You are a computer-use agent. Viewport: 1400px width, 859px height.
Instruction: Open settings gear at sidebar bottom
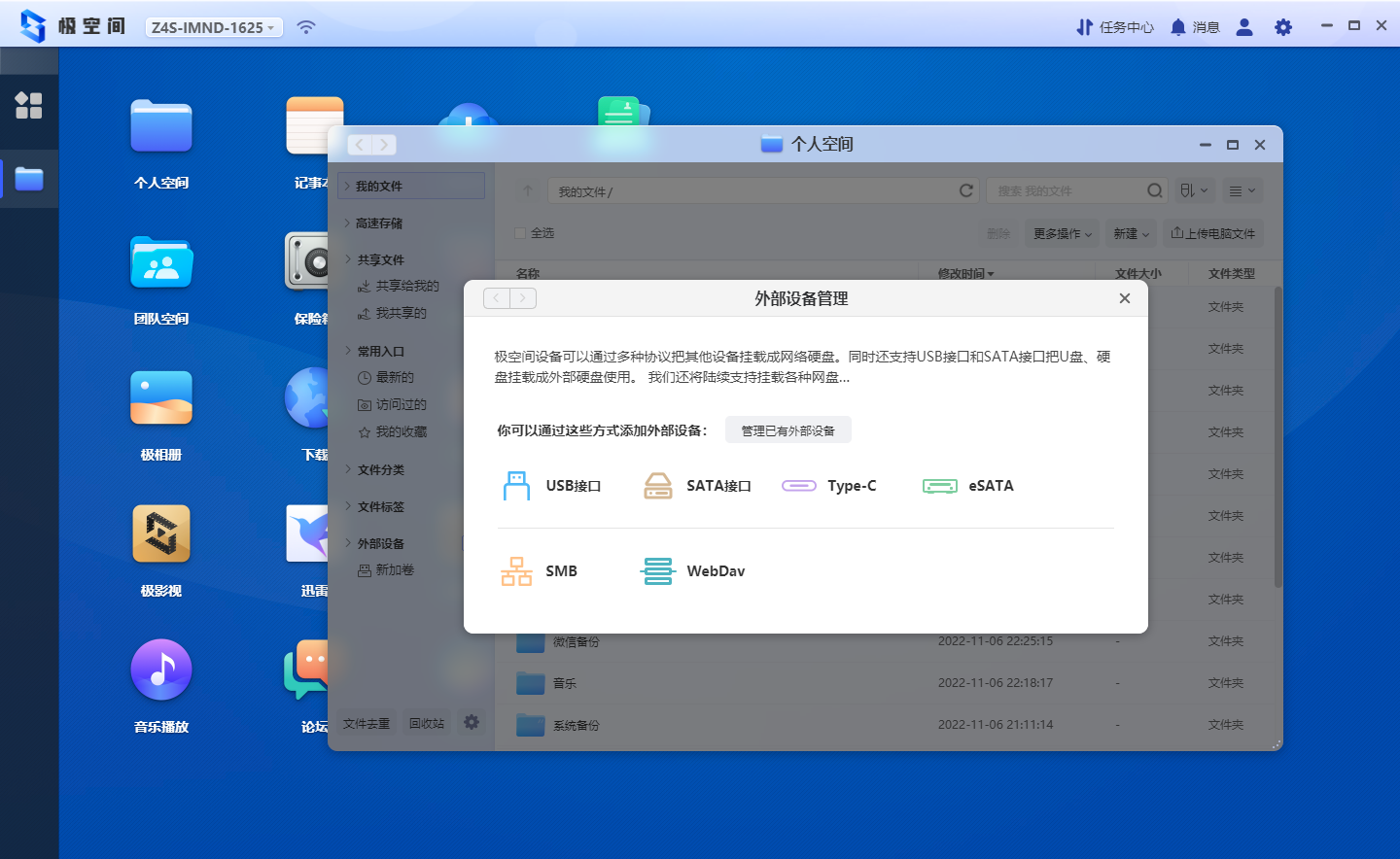point(472,722)
